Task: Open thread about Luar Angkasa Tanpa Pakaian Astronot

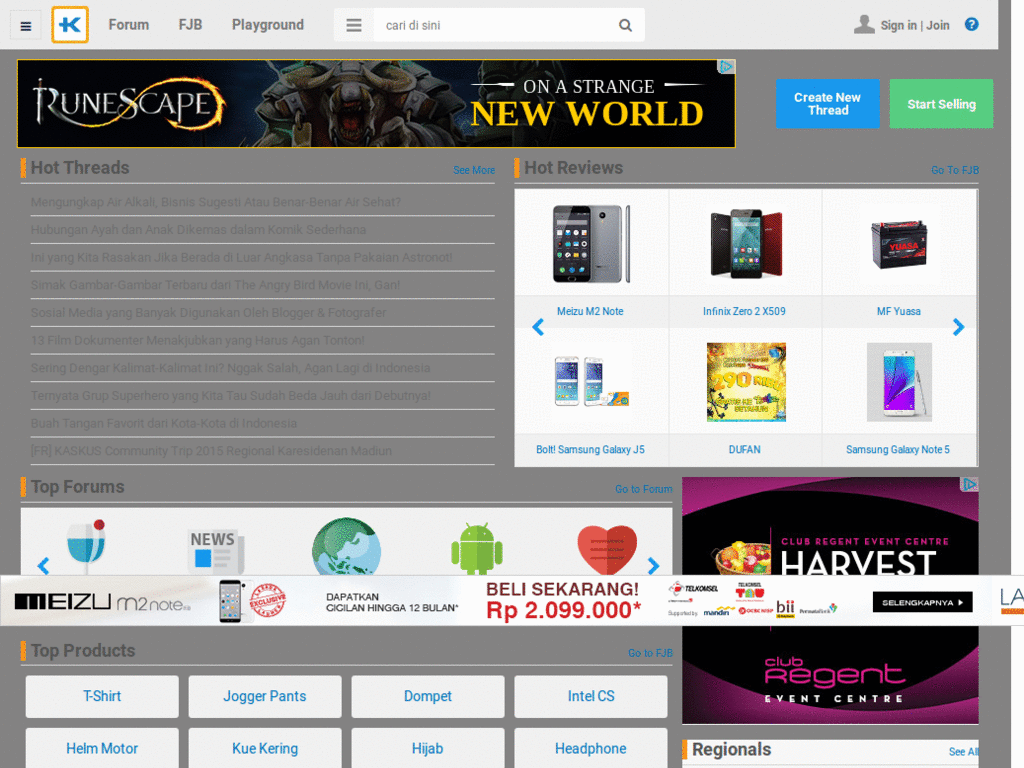Action: click(x=241, y=257)
